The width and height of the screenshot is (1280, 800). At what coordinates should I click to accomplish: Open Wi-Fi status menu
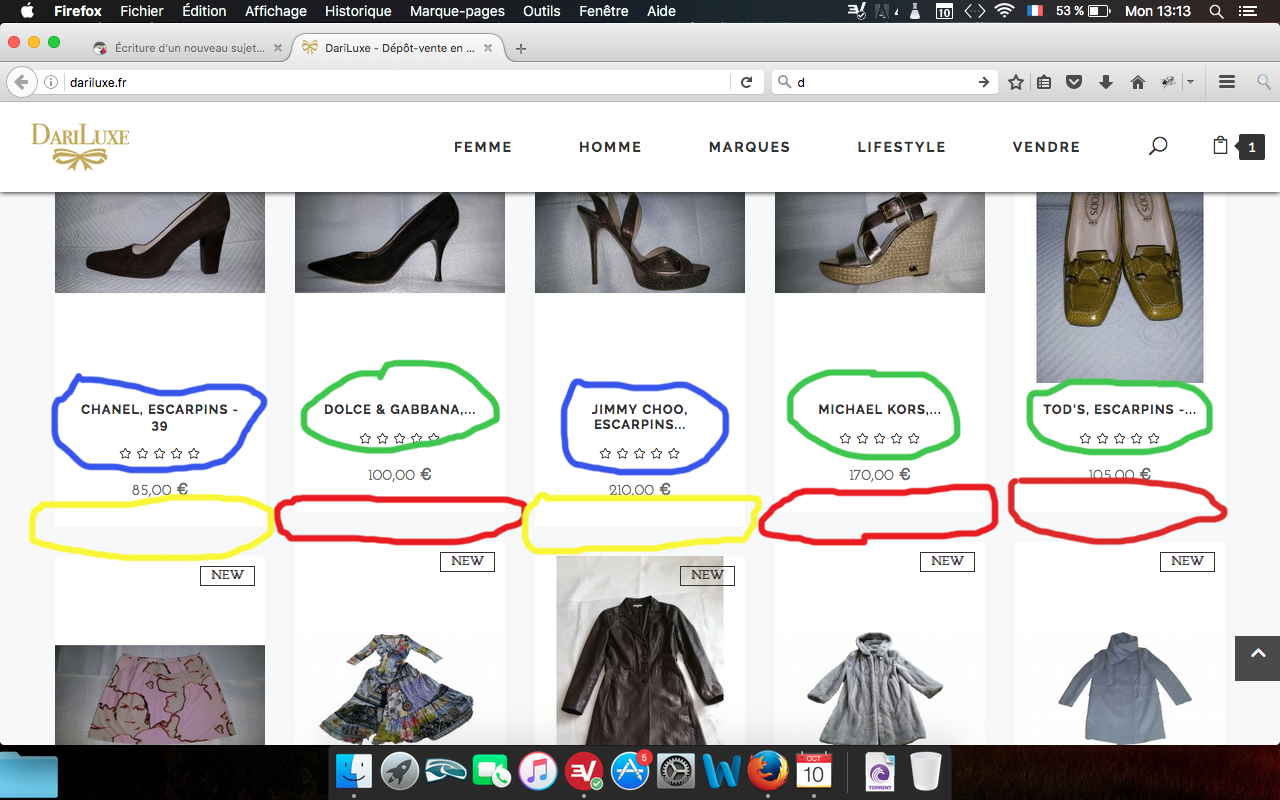[x=1004, y=11]
